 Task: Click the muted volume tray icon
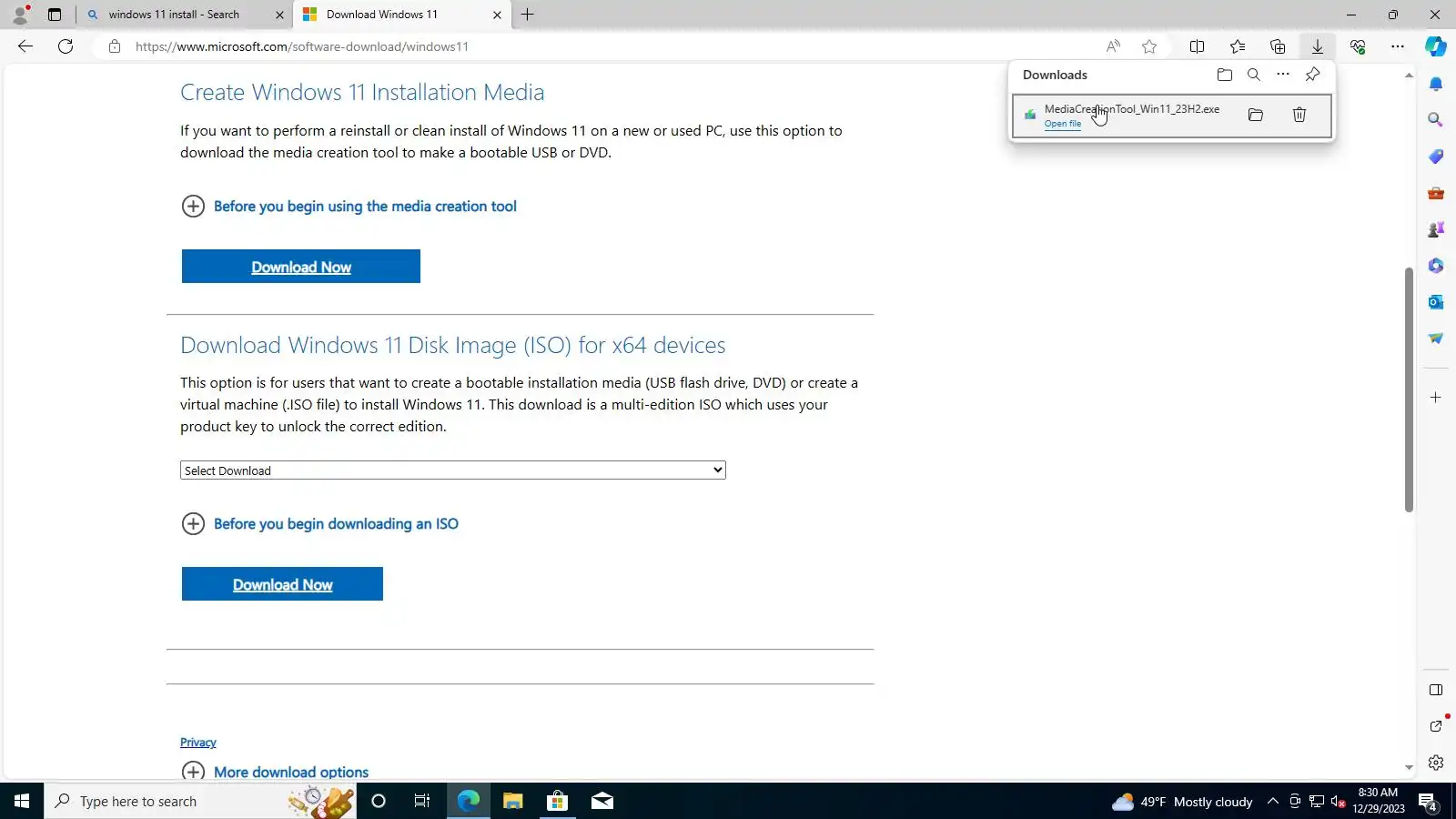[x=1338, y=802]
